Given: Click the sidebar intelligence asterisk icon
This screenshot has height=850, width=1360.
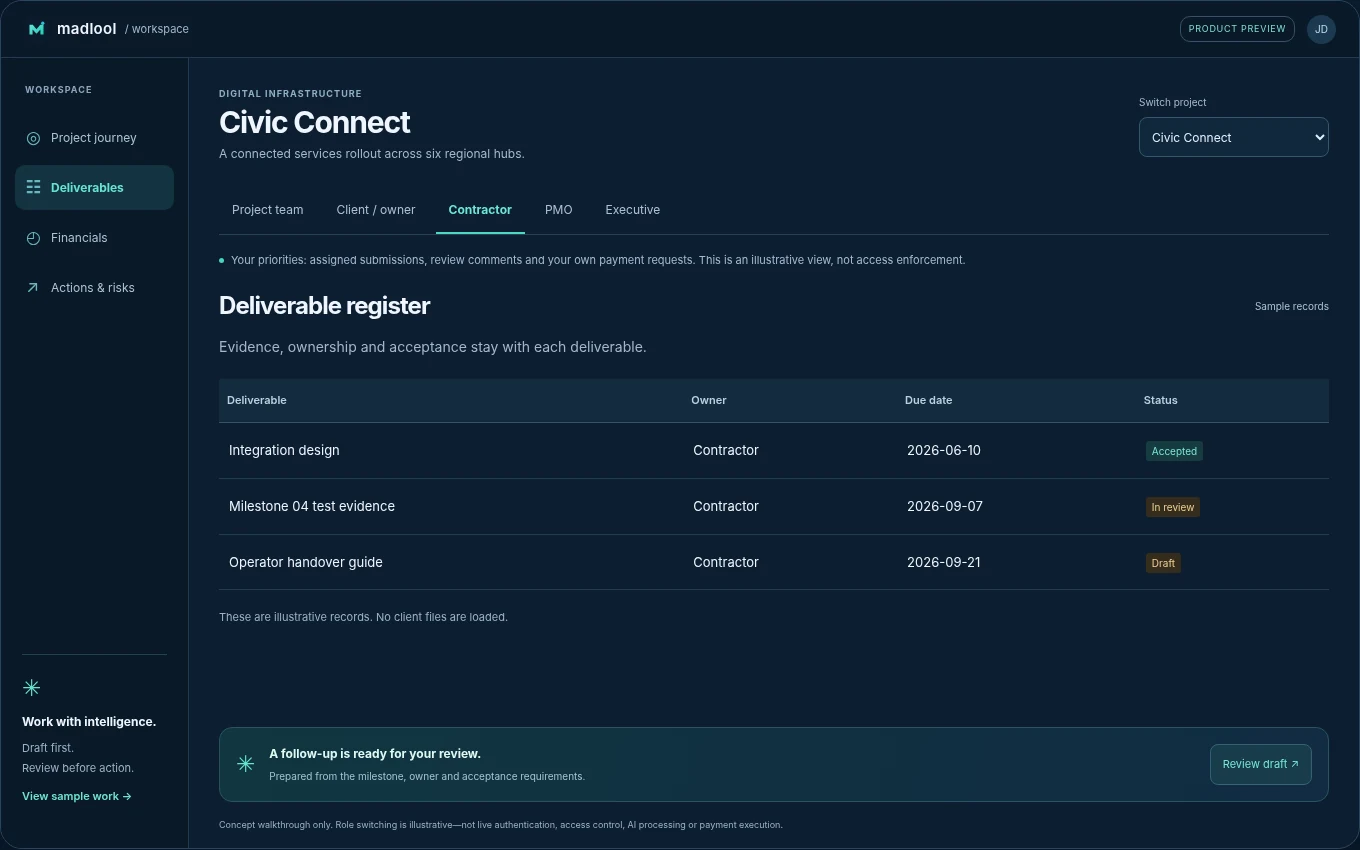Looking at the screenshot, I should [31, 687].
